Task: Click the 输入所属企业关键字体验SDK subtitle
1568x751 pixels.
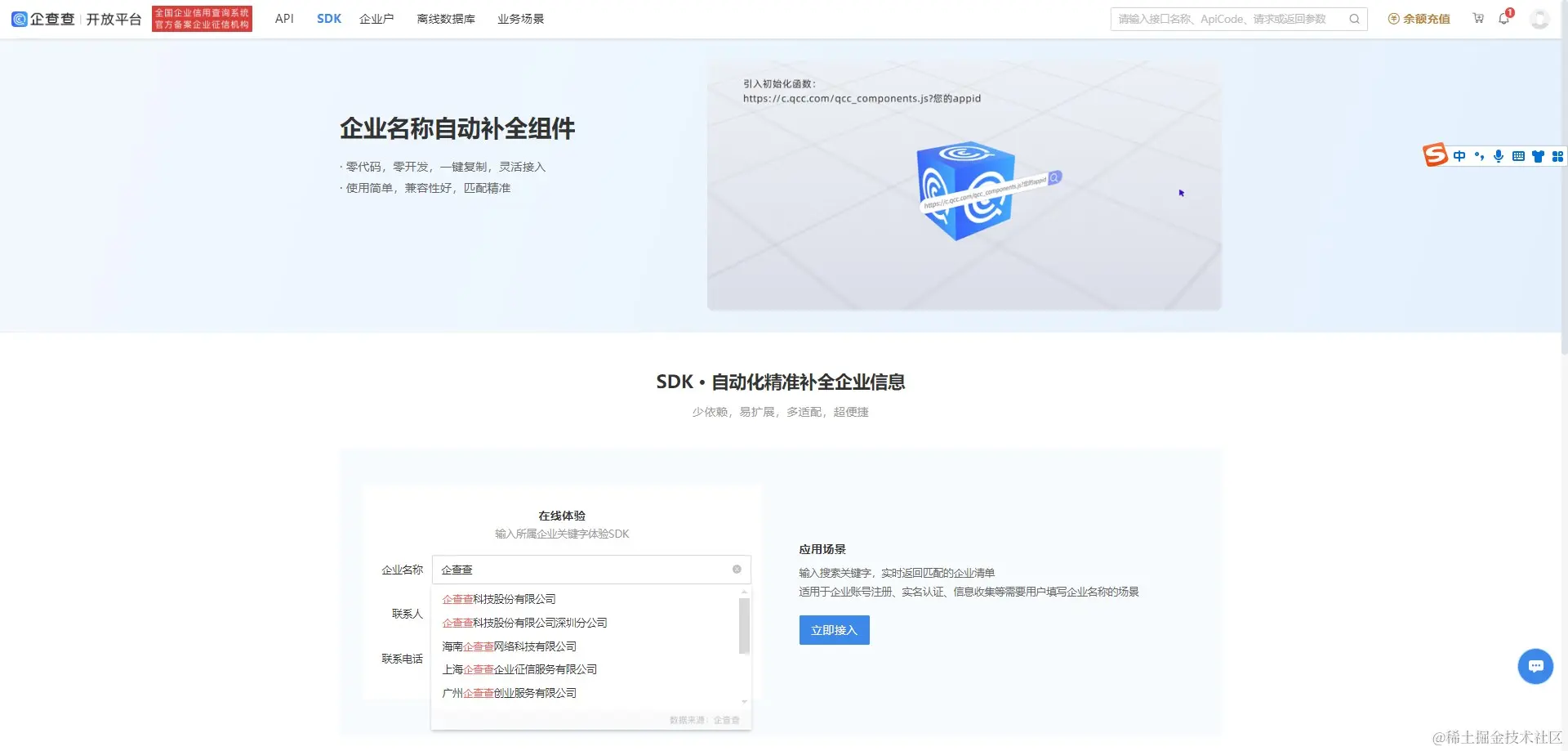Action: [562, 534]
